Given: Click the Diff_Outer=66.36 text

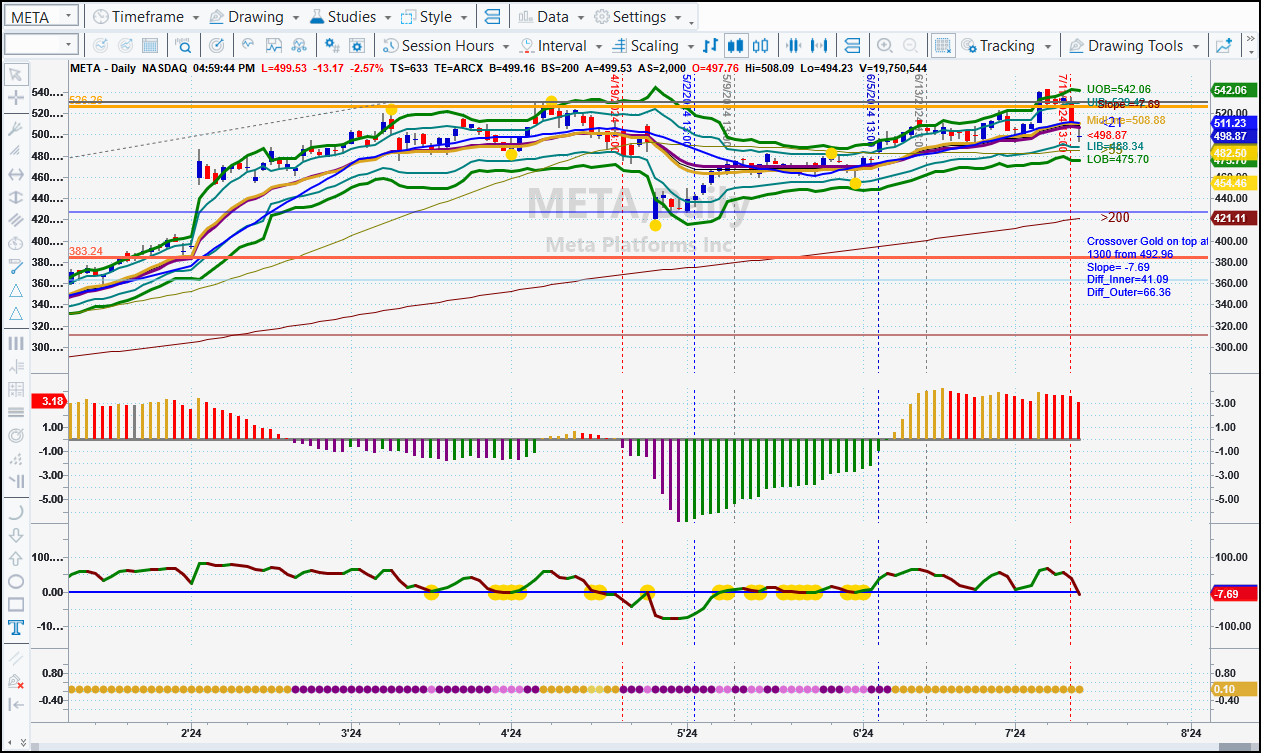Looking at the screenshot, I should point(1129,292).
